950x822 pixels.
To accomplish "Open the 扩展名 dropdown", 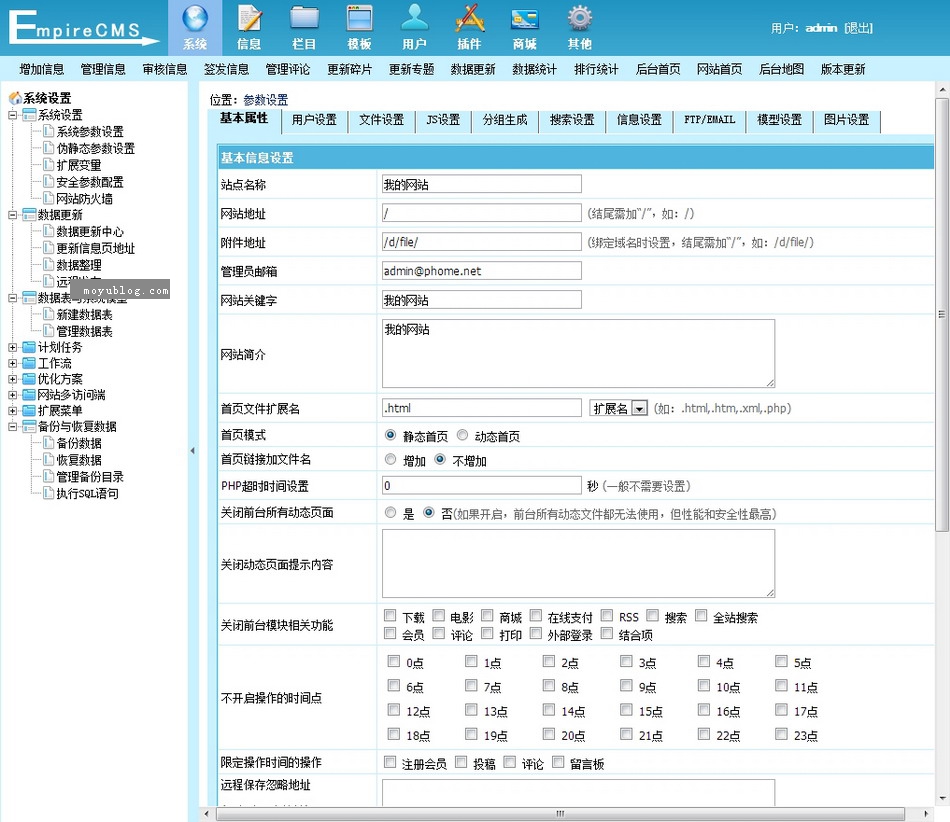I will pyautogui.click(x=619, y=408).
